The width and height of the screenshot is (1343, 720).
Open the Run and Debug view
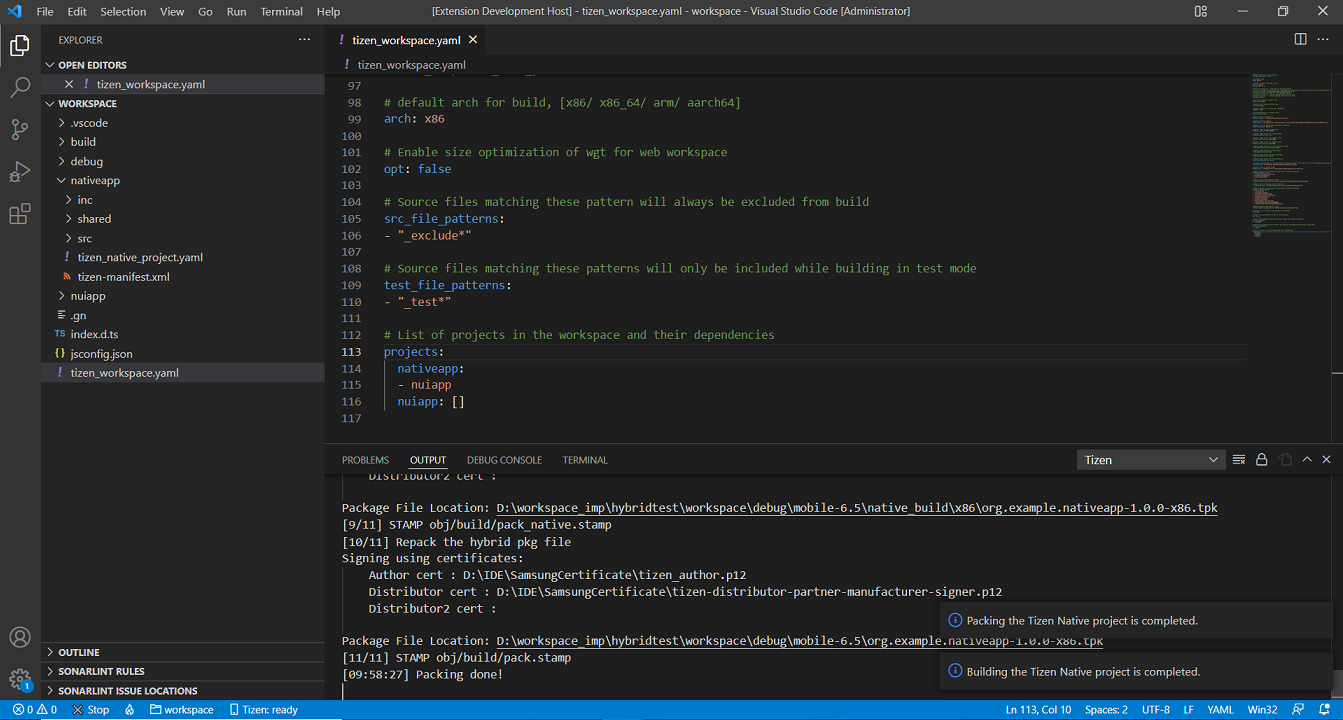[x=20, y=172]
